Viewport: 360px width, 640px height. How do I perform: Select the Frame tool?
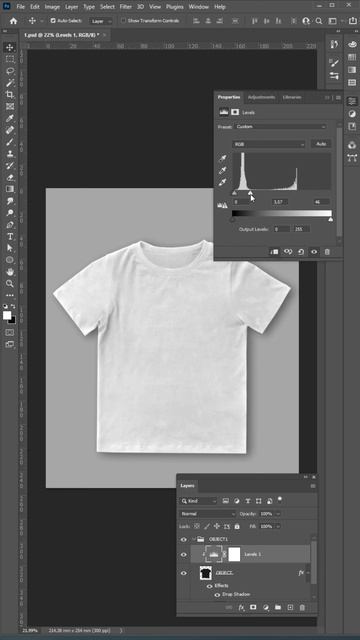pos(10,107)
